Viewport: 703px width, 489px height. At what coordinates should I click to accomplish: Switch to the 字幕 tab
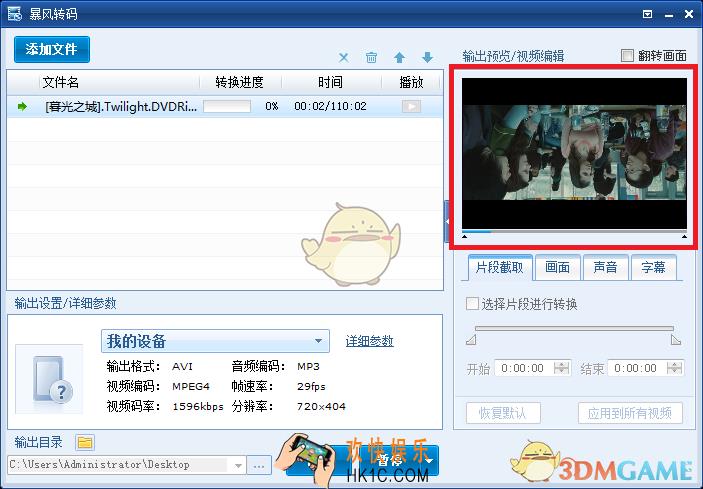[653, 268]
